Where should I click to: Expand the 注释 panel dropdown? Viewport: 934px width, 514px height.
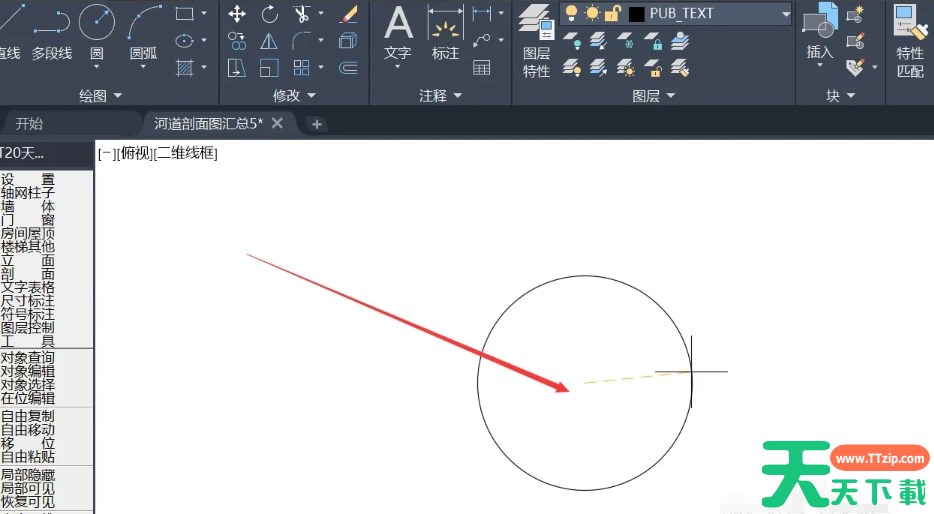[457, 95]
